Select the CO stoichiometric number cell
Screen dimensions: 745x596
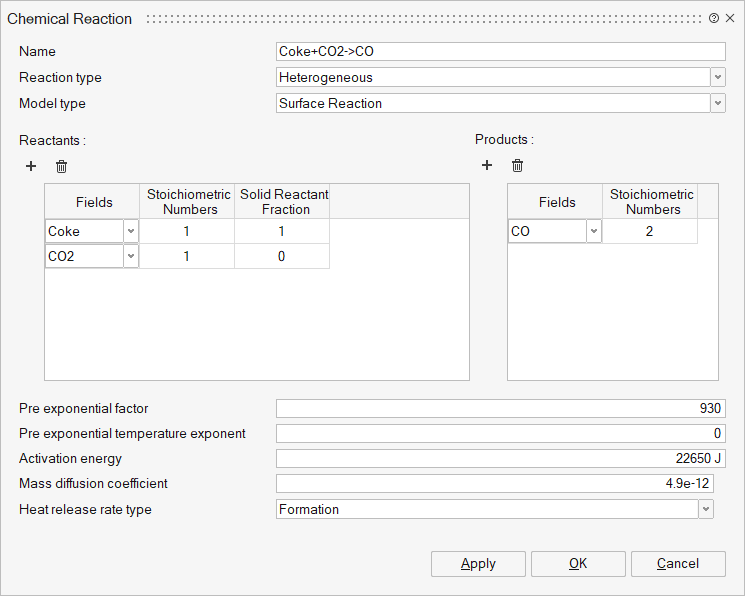[649, 231]
